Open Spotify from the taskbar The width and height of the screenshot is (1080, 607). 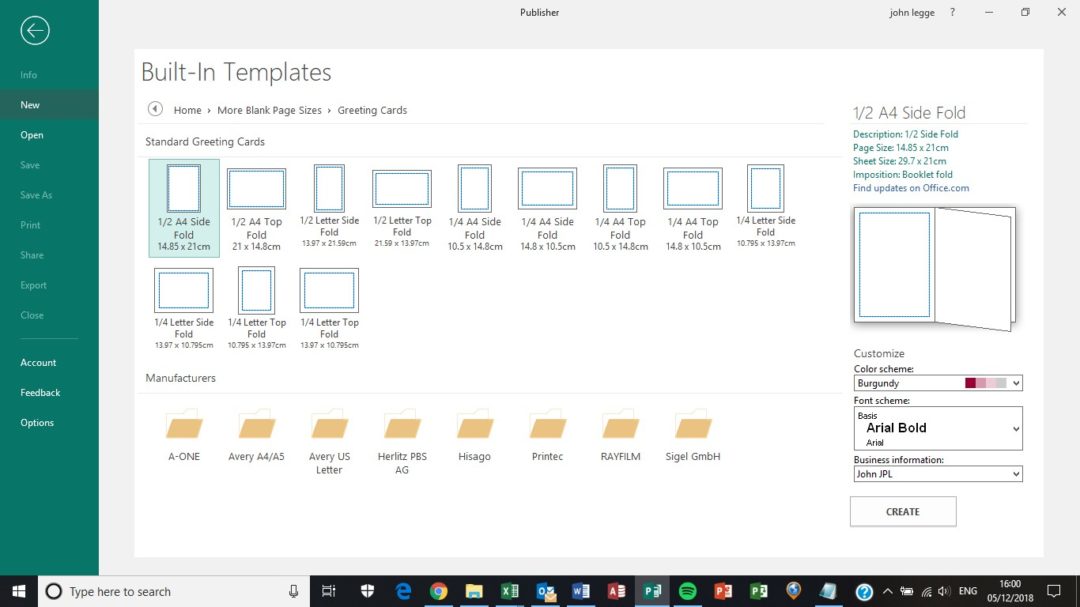[x=687, y=591]
